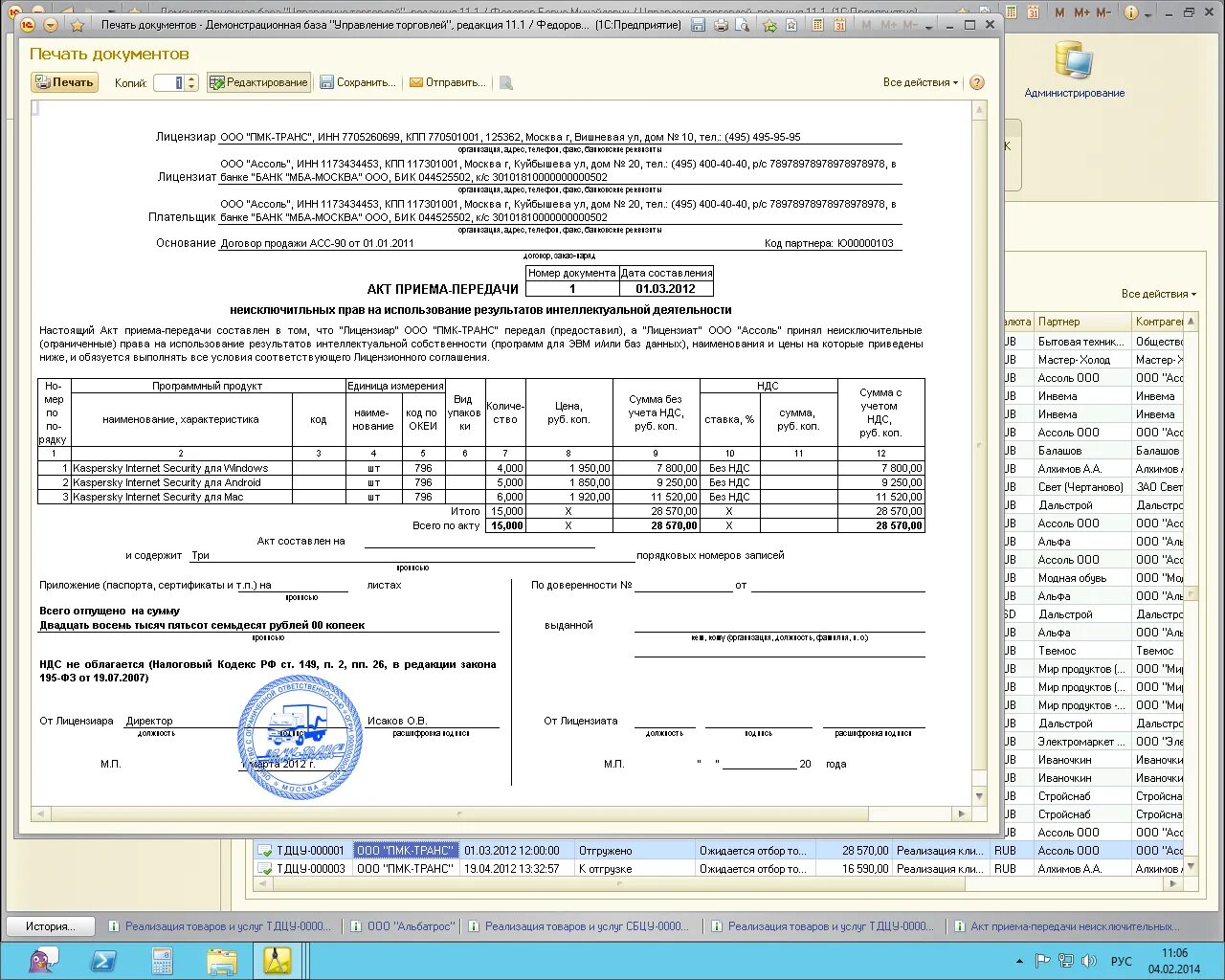The width and height of the screenshot is (1225, 980).
Task: Click the total 28 570,00 in Всего по акту row
Action: [880, 526]
